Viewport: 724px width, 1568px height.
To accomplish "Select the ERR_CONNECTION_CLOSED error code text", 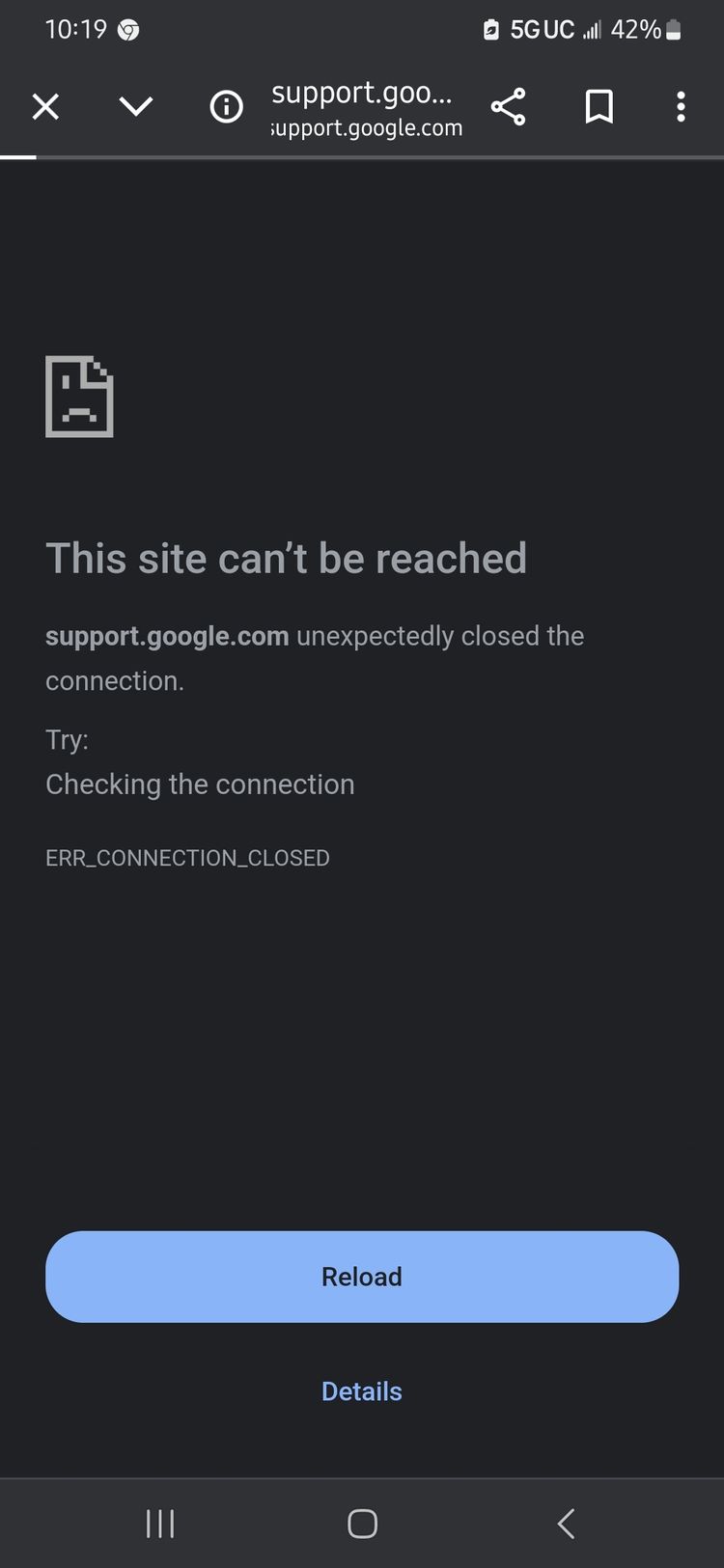I will click(x=187, y=858).
